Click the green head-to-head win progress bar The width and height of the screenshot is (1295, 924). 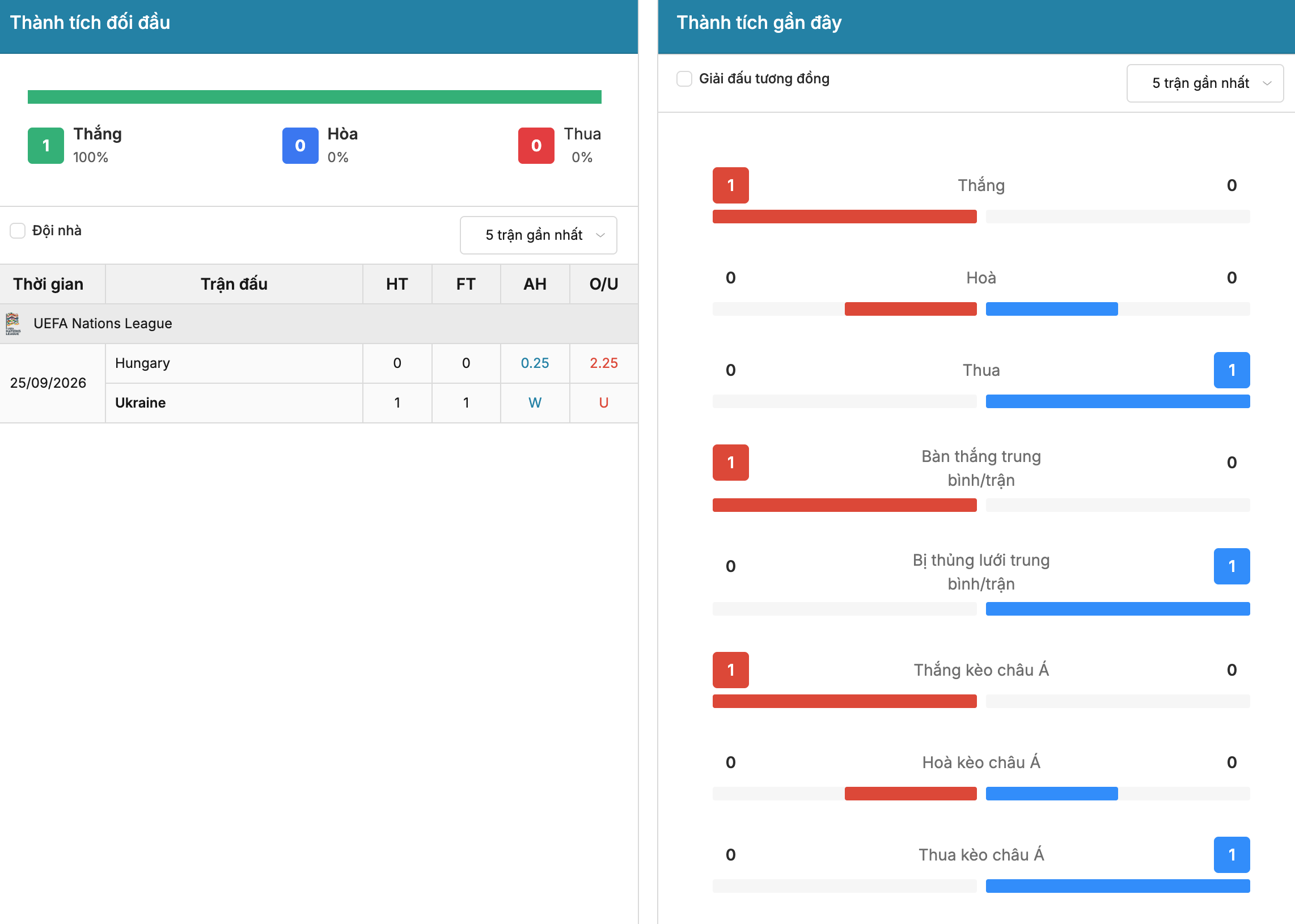coord(314,97)
